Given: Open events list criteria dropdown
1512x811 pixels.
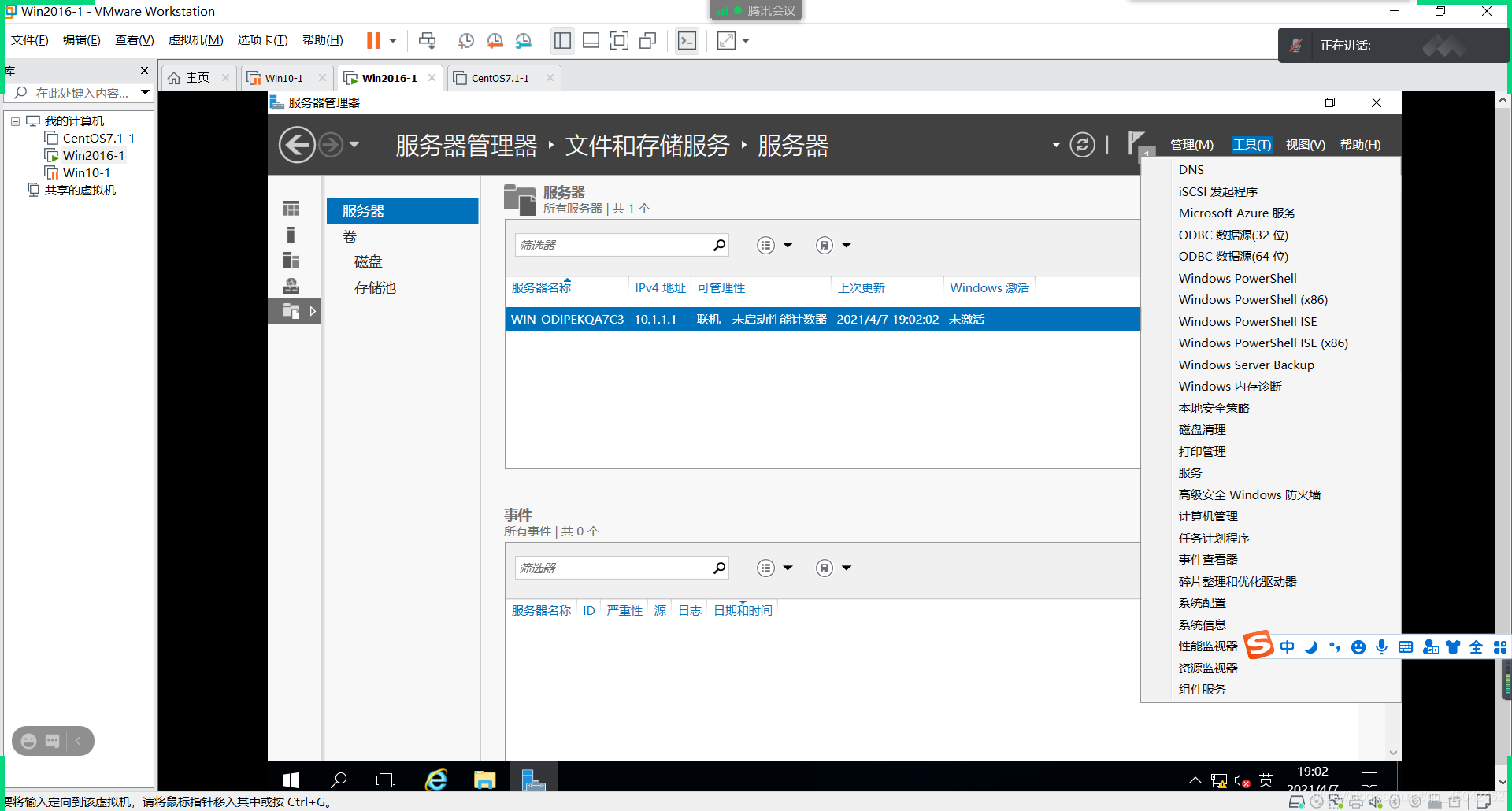Looking at the screenshot, I should [774, 568].
